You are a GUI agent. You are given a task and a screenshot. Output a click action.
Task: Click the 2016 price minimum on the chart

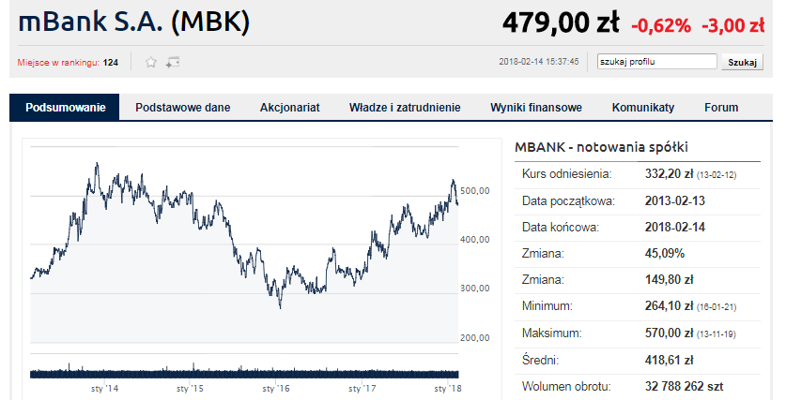click(x=280, y=307)
